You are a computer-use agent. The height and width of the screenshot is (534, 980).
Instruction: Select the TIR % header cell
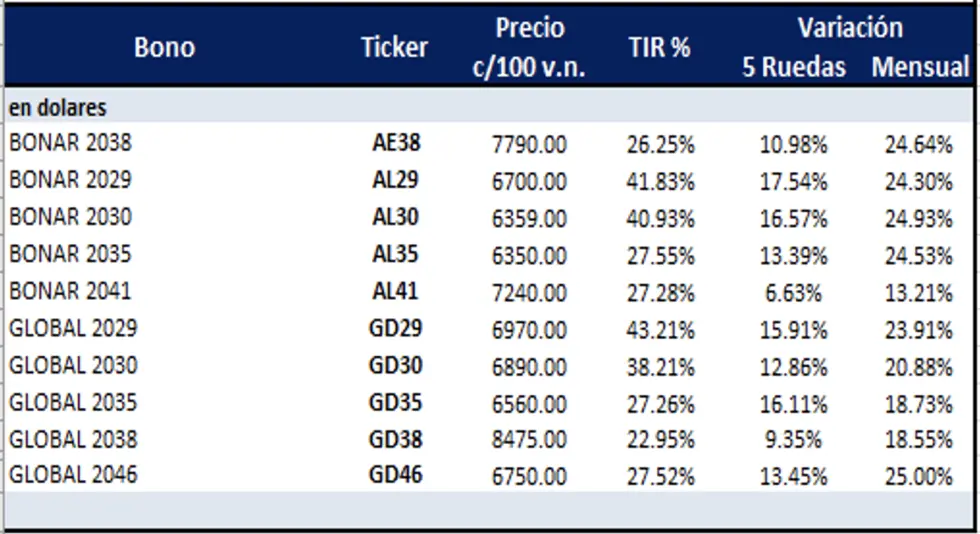click(659, 48)
